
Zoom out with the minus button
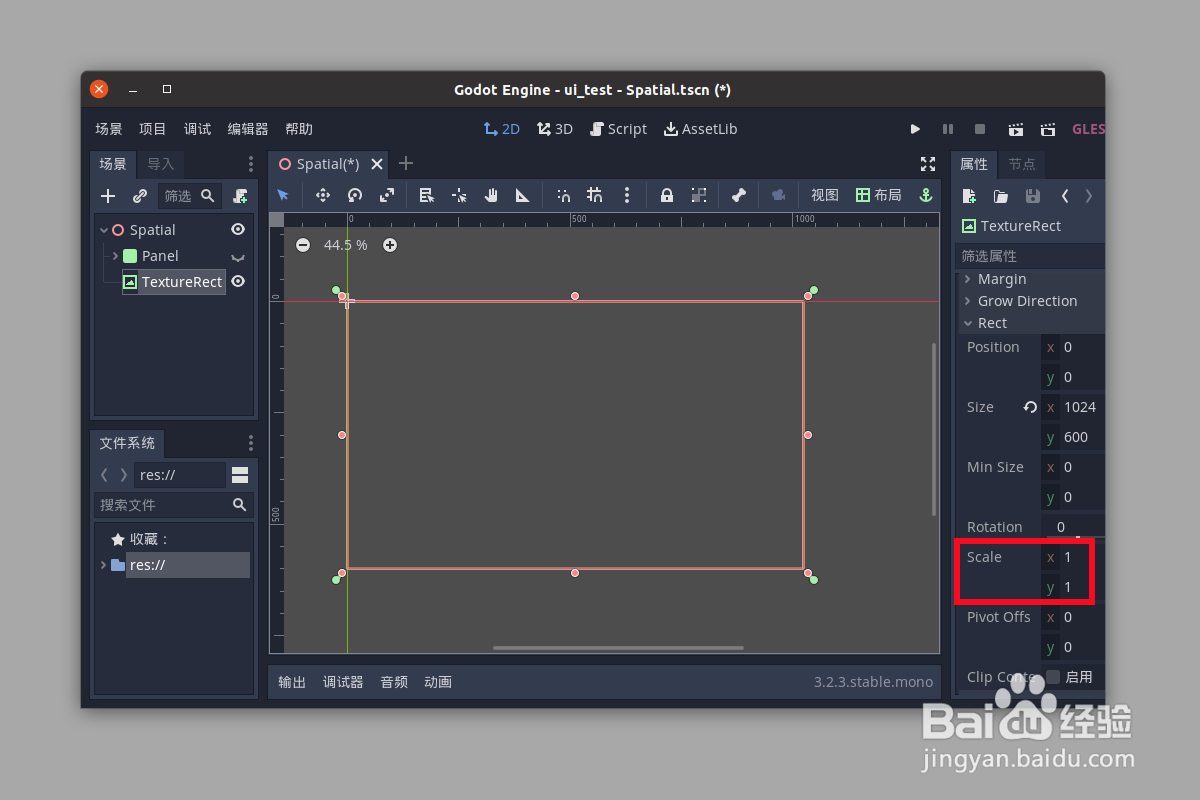click(303, 245)
